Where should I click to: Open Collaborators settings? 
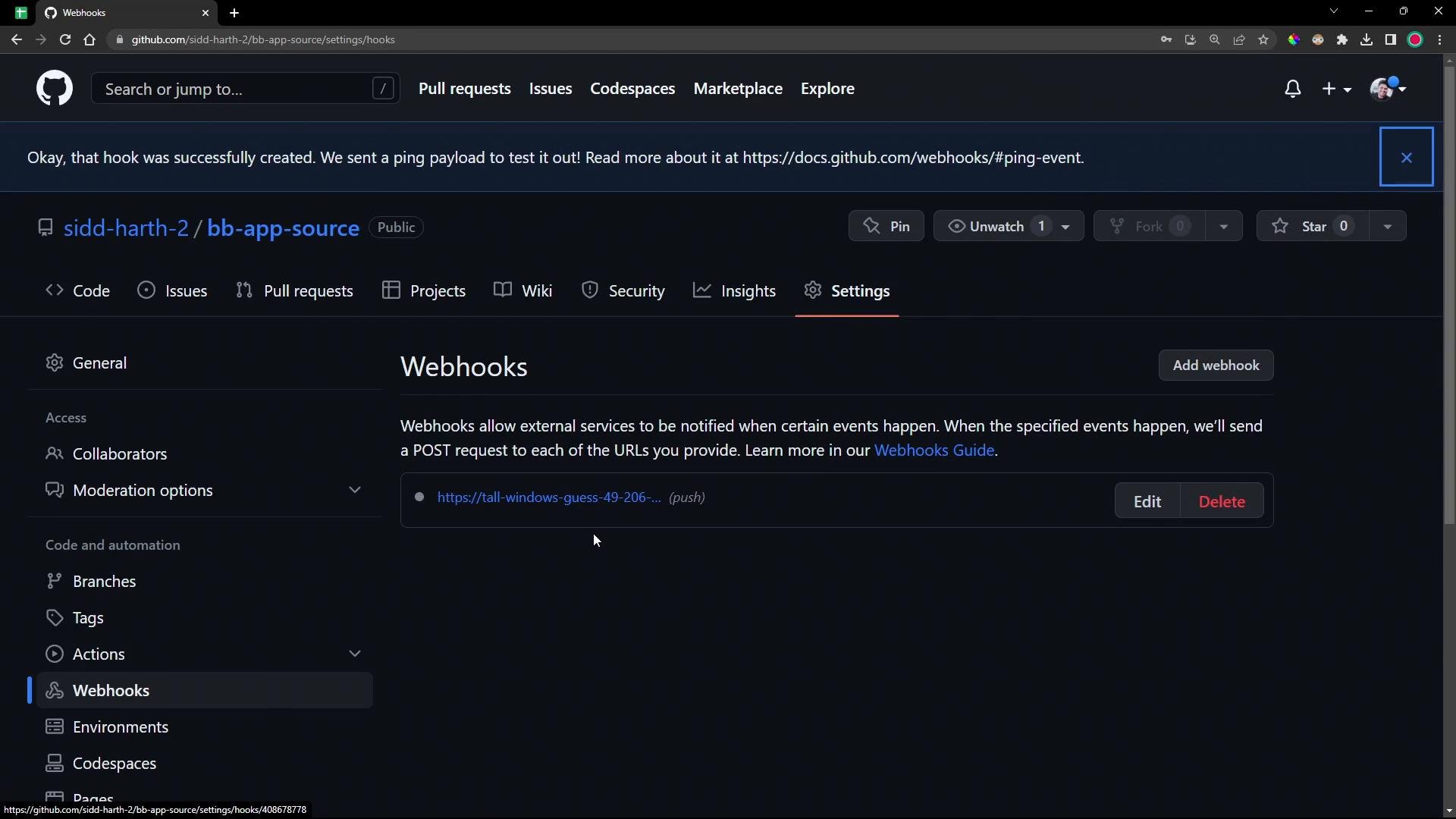pyautogui.click(x=205, y=453)
